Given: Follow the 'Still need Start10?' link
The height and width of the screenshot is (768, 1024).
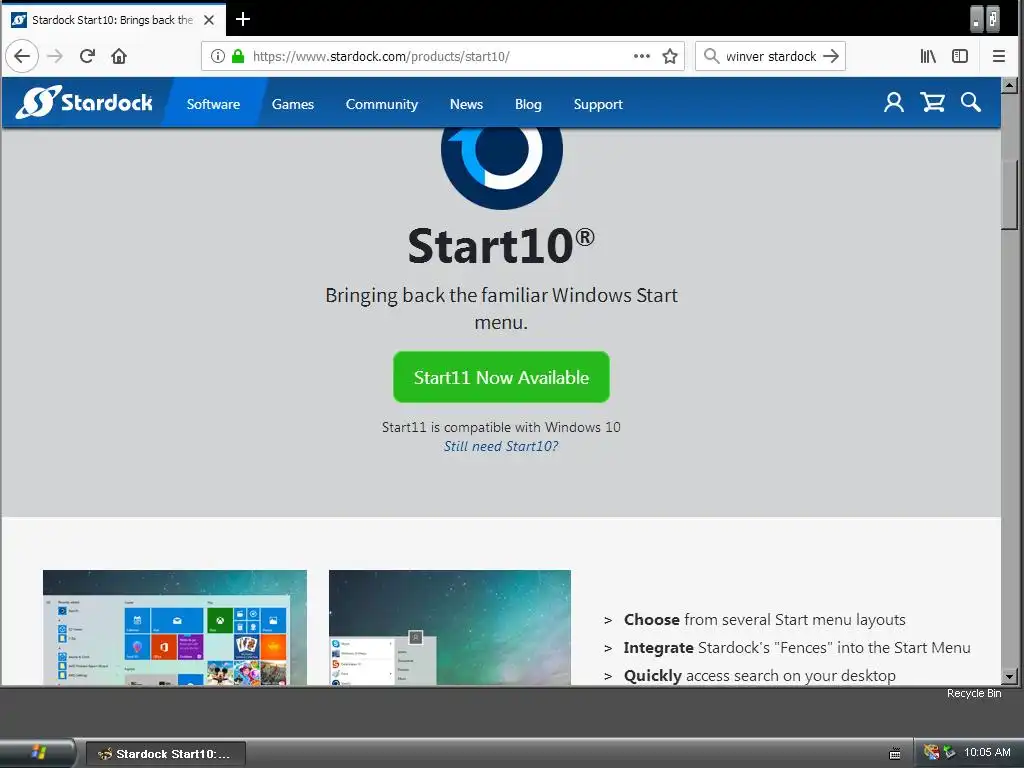Looking at the screenshot, I should [501, 446].
